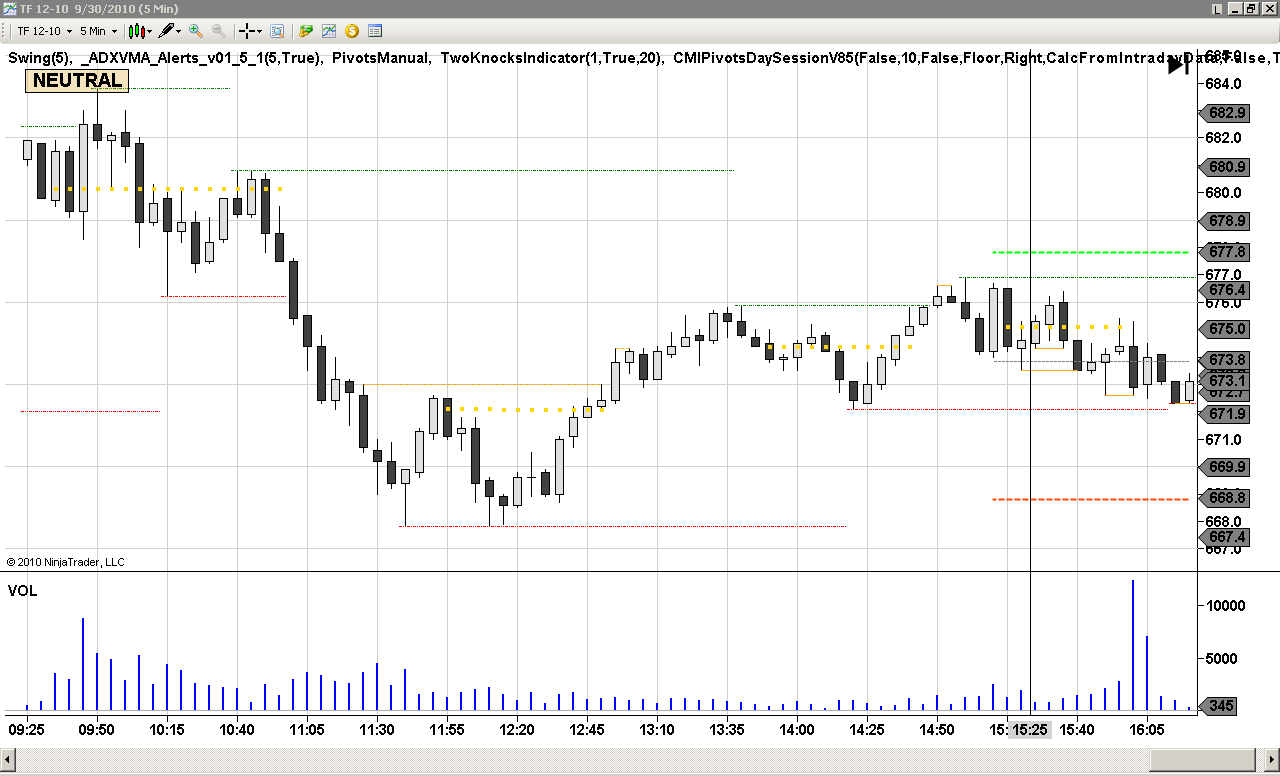
Task: Click the 345 volume marker
Action: click(1220, 706)
